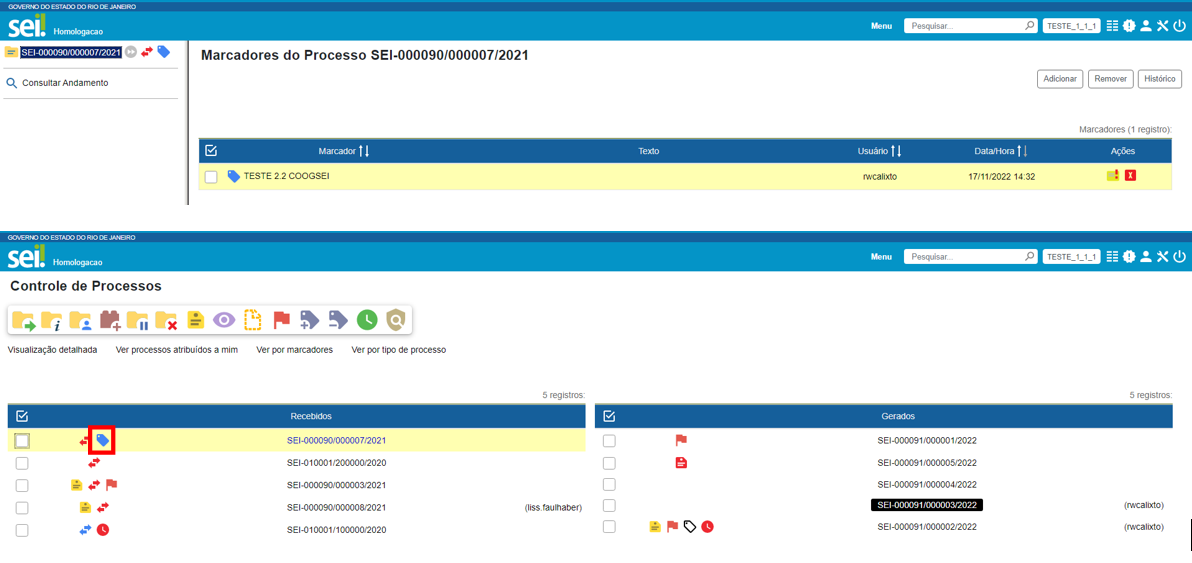This screenshot has height=563, width=1192.
Task: Click the green clock icon in the toolbar
Action: [367, 320]
